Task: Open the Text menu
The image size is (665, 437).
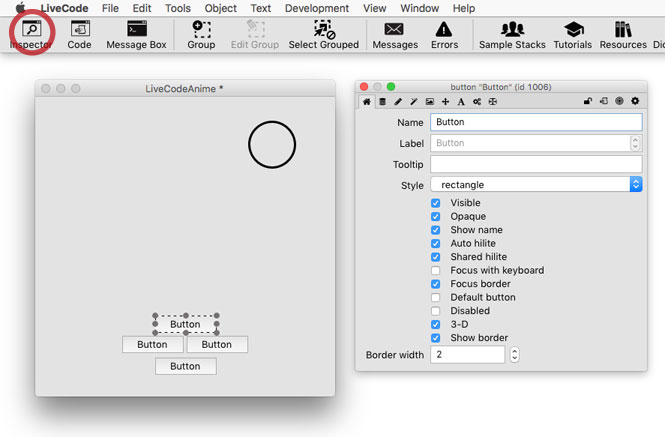Action: [260, 8]
